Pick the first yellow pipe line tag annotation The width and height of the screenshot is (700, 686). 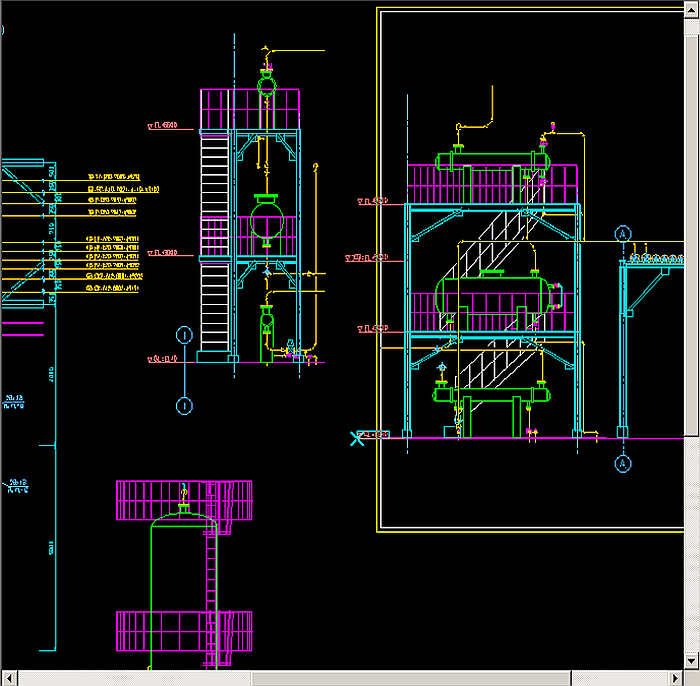point(113,177)
